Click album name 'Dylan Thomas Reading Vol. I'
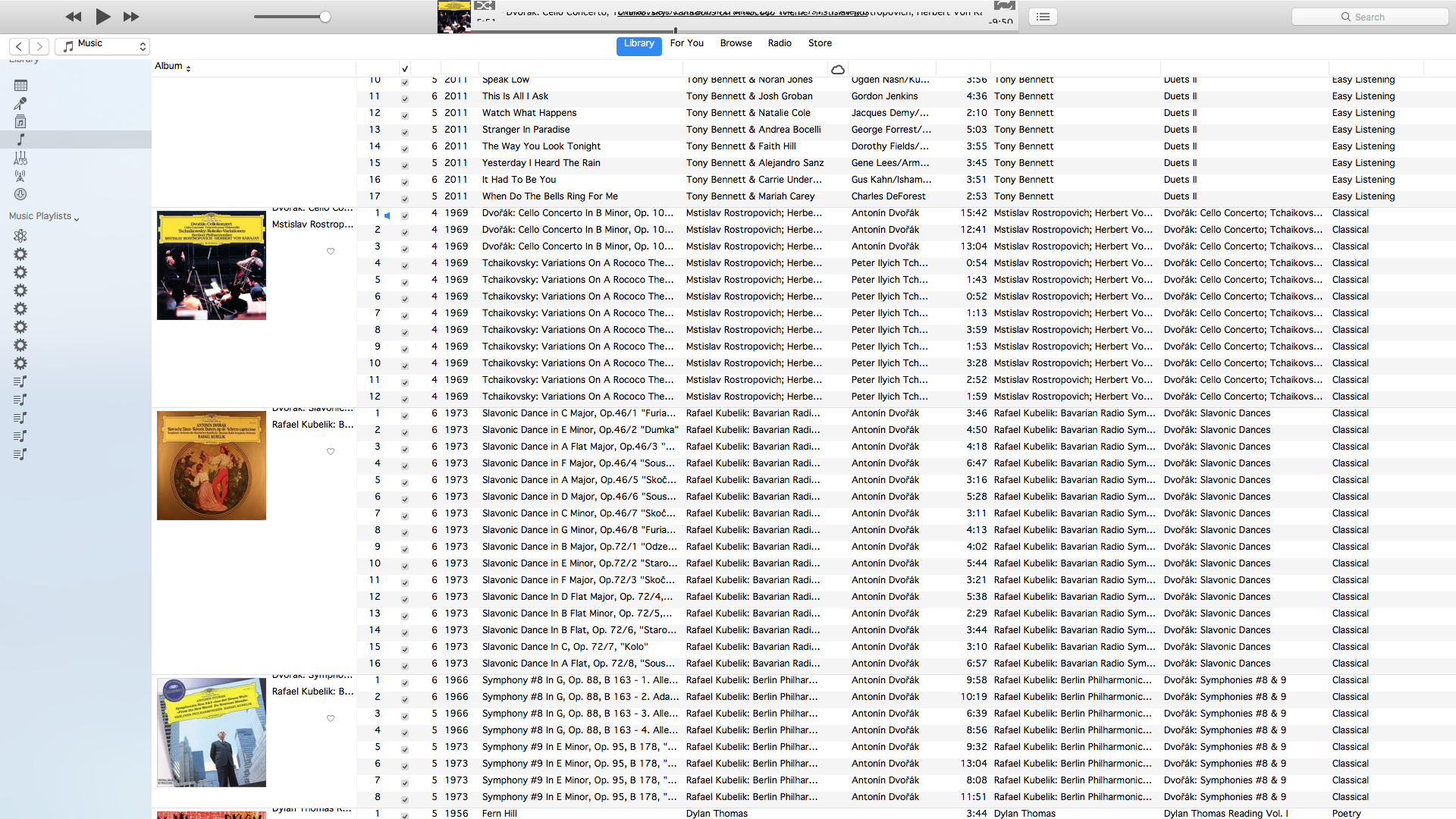Screen dimensions: 1456x819 1225,814
